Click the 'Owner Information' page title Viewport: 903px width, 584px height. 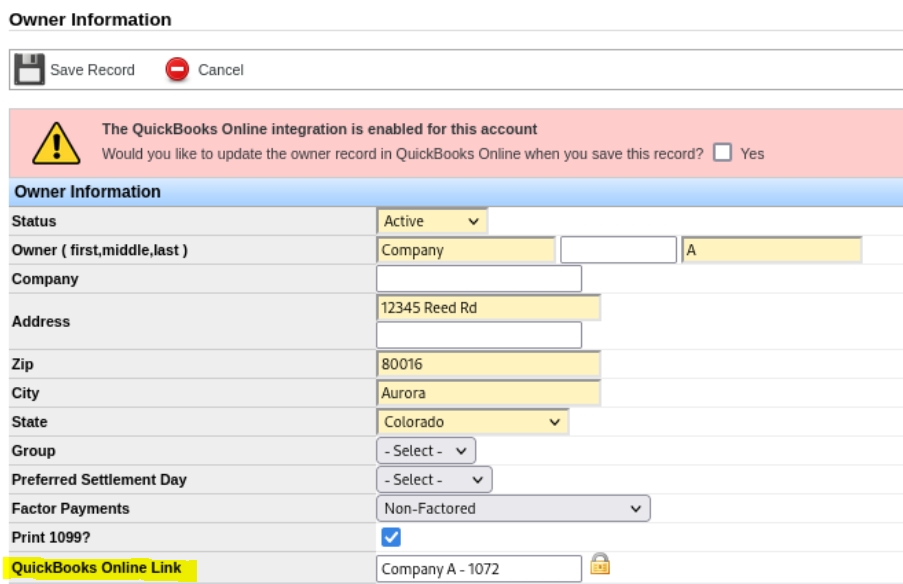point(90,20)
